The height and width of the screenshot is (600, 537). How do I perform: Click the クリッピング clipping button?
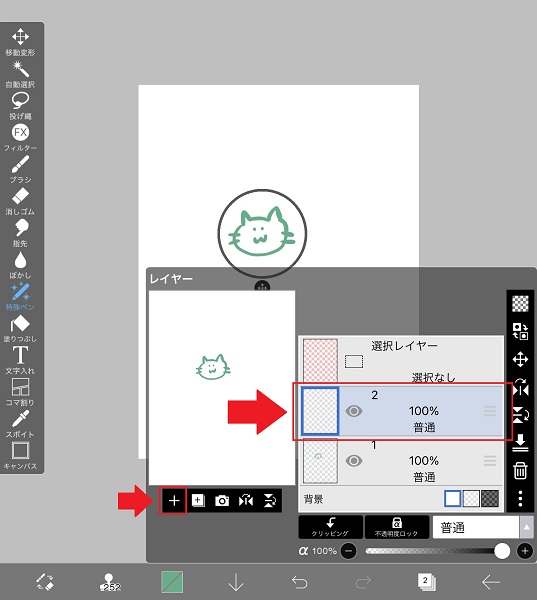click(x=330, y=527)
